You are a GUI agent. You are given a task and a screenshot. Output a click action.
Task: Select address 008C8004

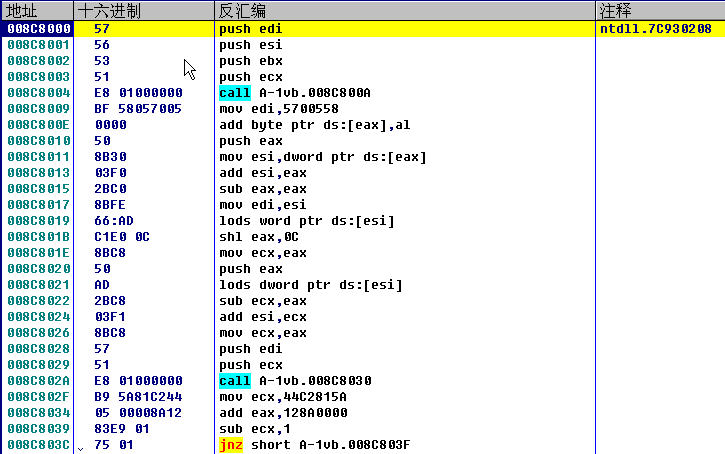[39, 93]
